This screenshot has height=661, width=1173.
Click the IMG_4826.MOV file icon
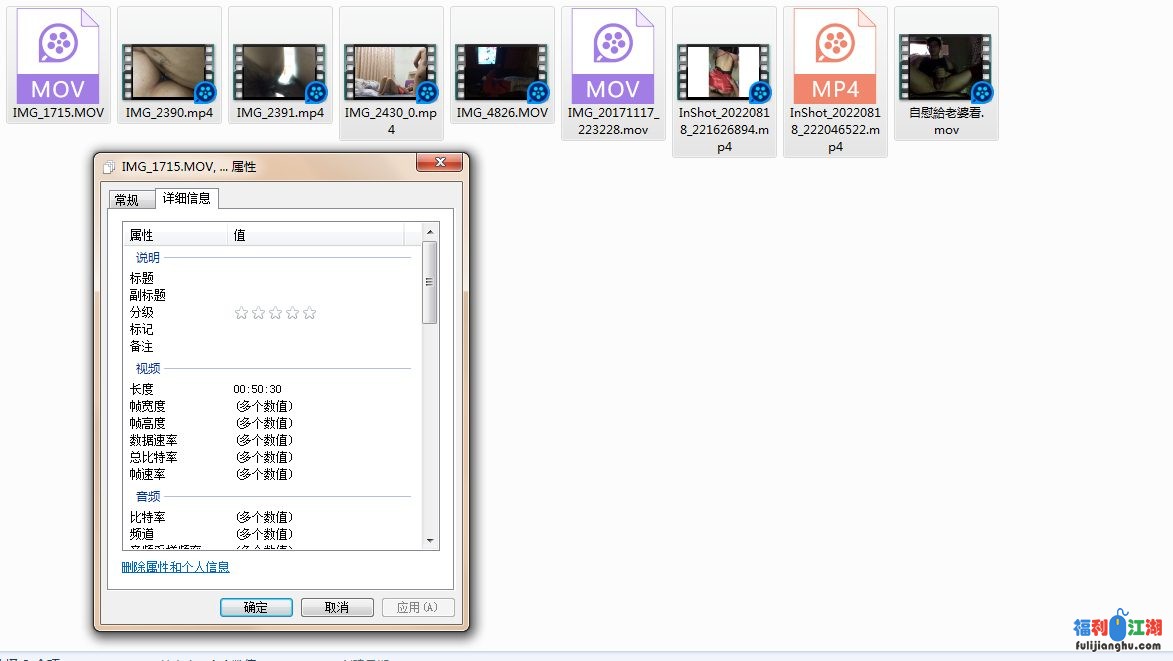(x=502, y=70)
